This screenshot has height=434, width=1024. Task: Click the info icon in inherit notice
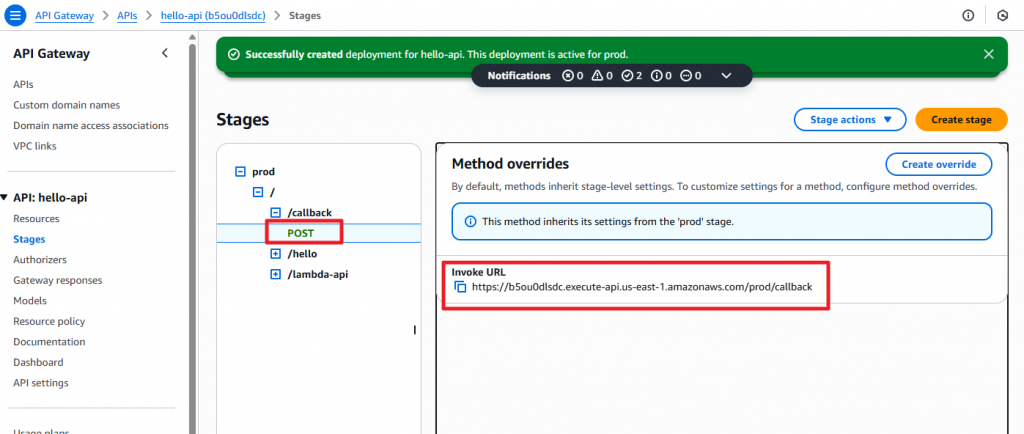point(470,221)
